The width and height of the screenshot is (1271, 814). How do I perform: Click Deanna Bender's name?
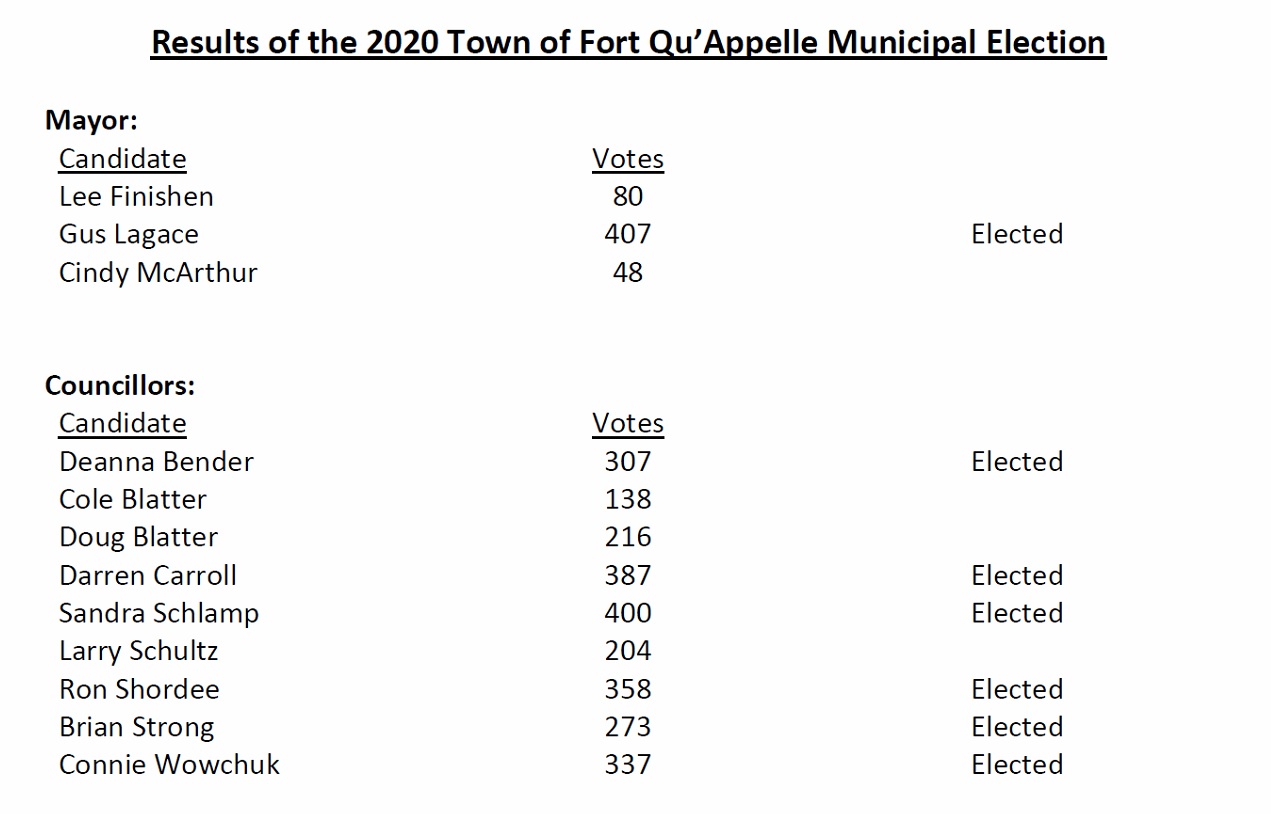(x=156, y=461)
